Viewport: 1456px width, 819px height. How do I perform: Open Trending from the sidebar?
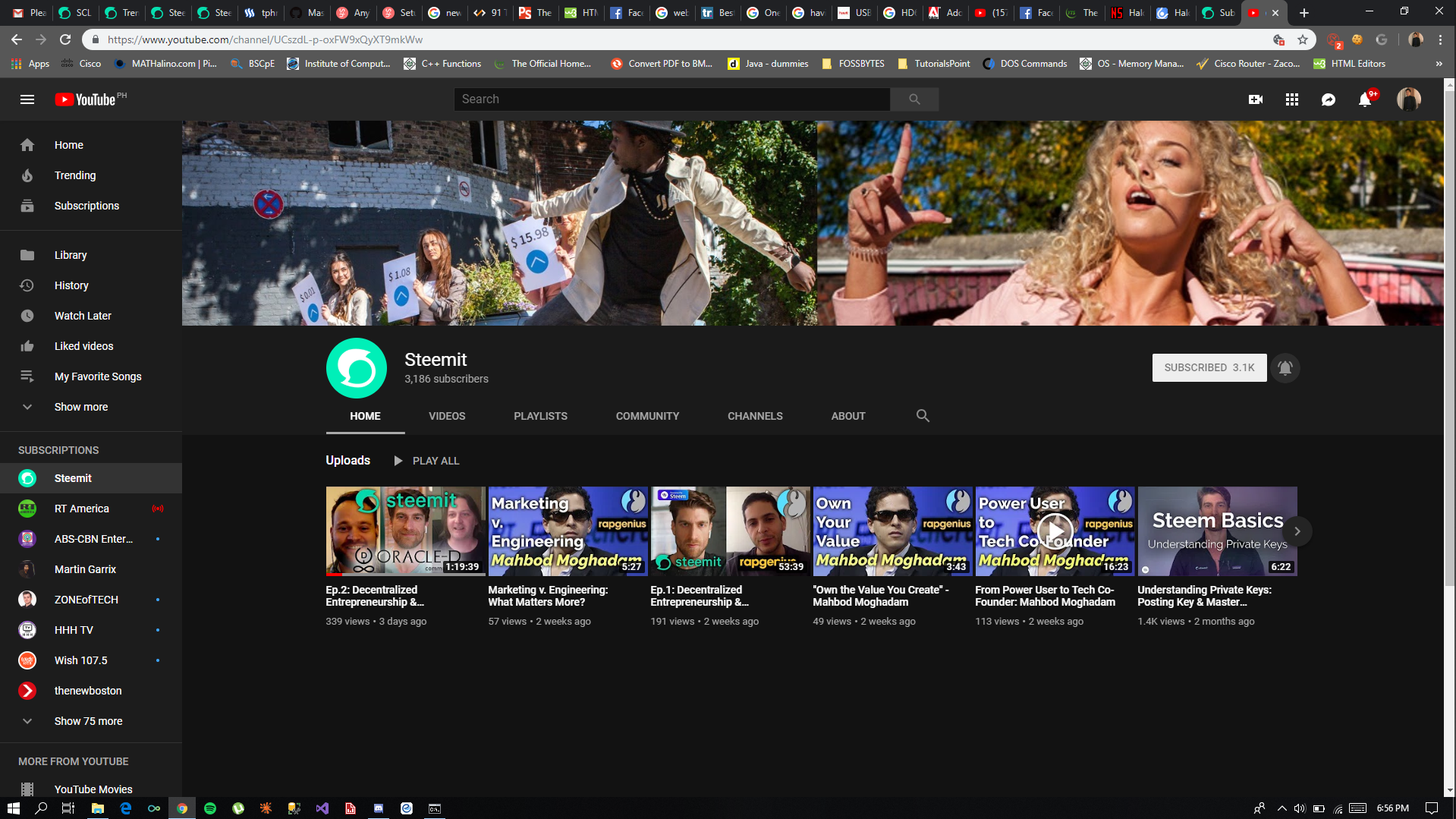pyautogui.click(x=91, y=175)
